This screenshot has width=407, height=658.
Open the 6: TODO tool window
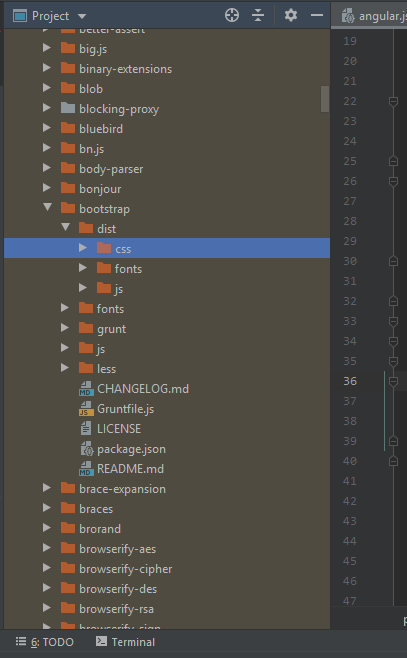(44, 642)
